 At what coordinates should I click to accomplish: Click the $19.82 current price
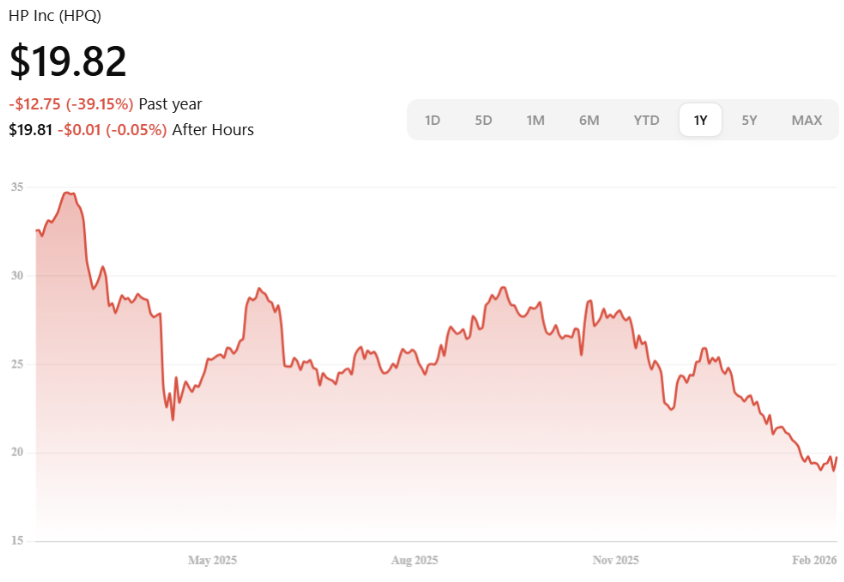pos(68,62)
